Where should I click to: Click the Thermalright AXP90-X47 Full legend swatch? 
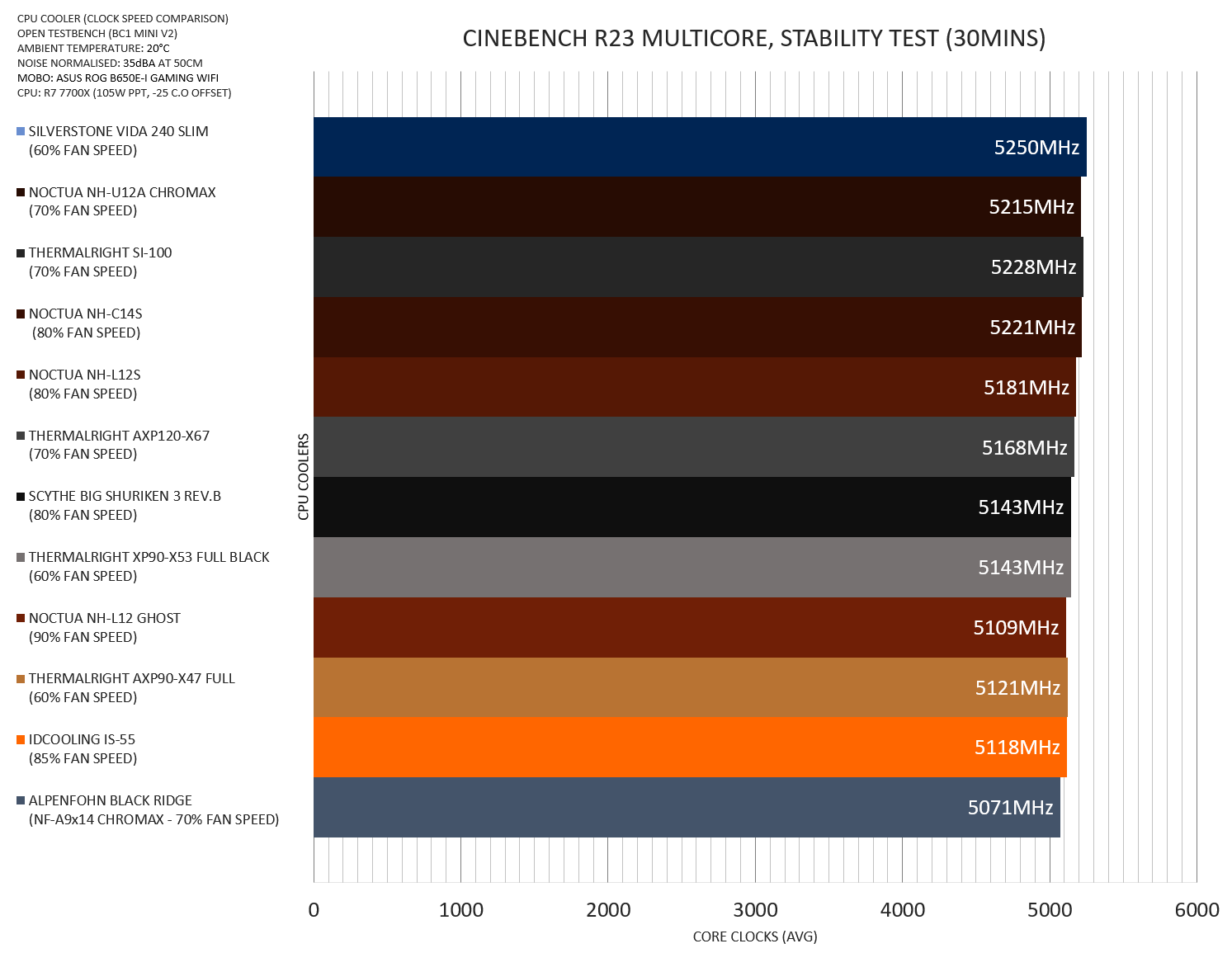tap(21, 678)
